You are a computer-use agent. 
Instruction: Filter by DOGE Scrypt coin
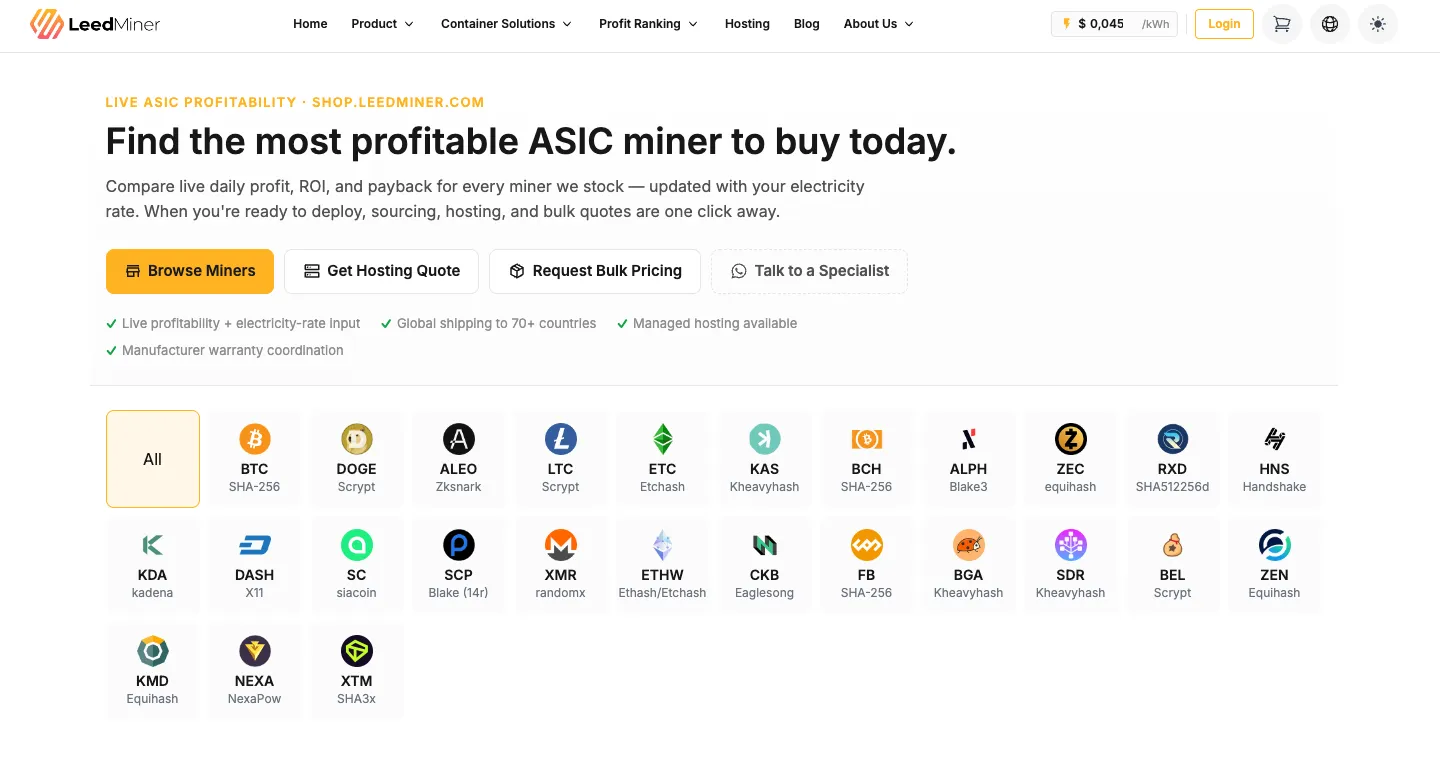356,459
